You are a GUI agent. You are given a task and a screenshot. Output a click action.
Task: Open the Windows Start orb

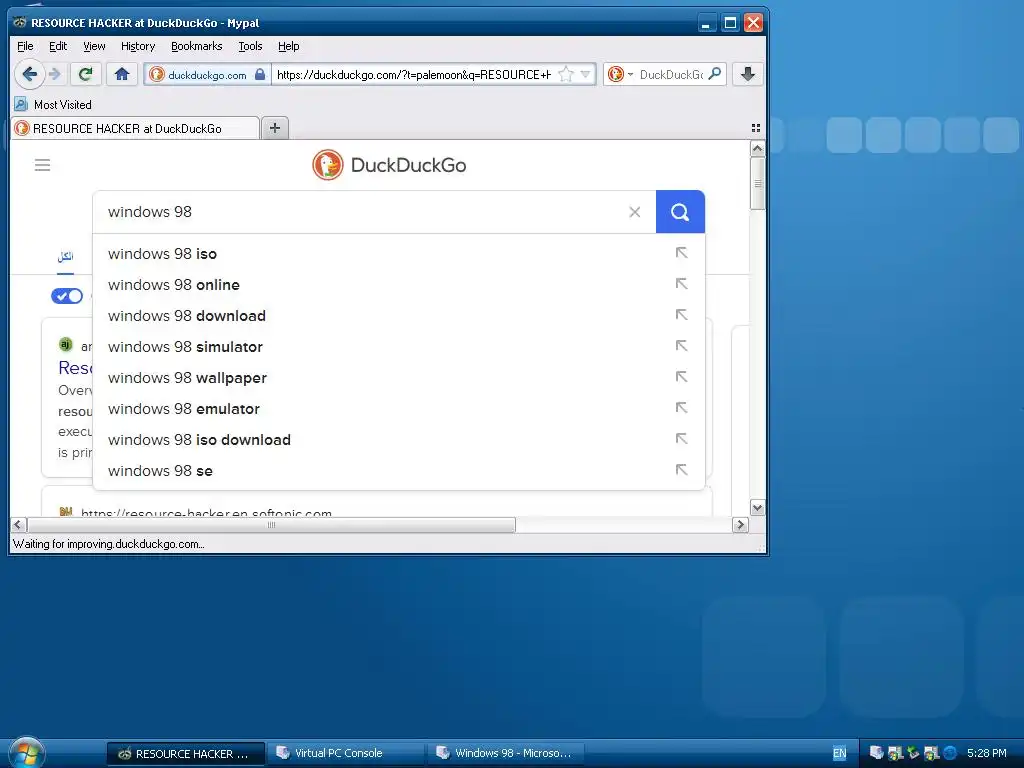pyautogui.click(x=27, y=752)
